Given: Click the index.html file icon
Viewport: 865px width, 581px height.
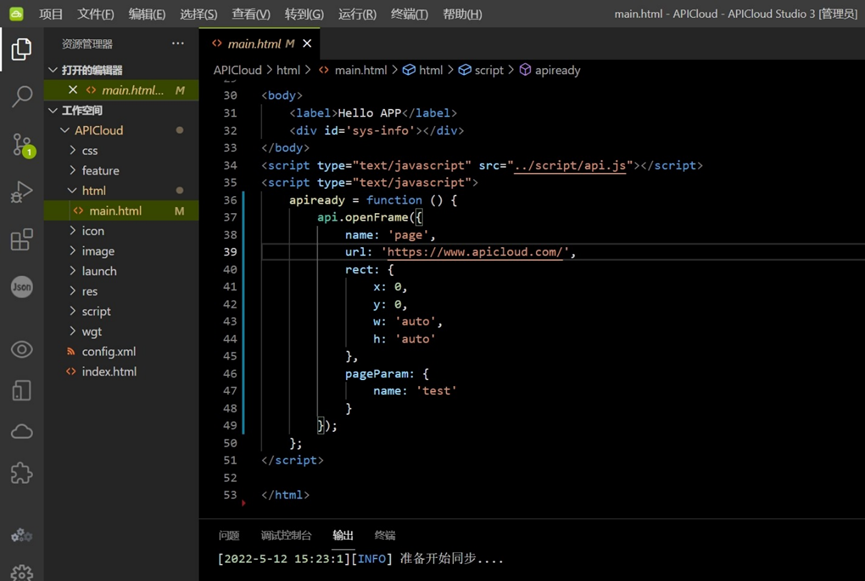Looking at the screenshot, I should click(x=71, y=371).
